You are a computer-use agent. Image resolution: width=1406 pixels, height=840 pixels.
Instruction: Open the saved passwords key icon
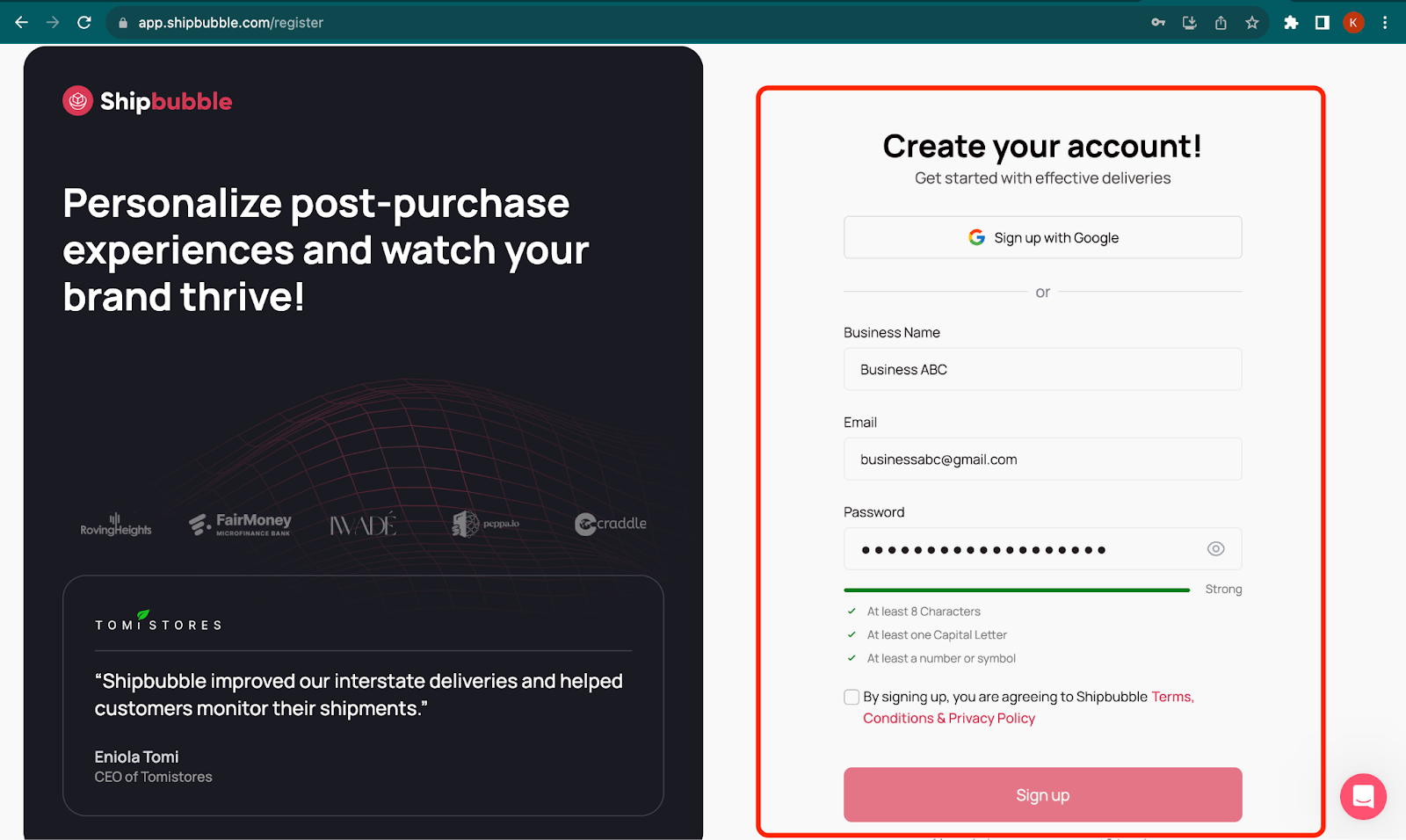coord(1158,23)
